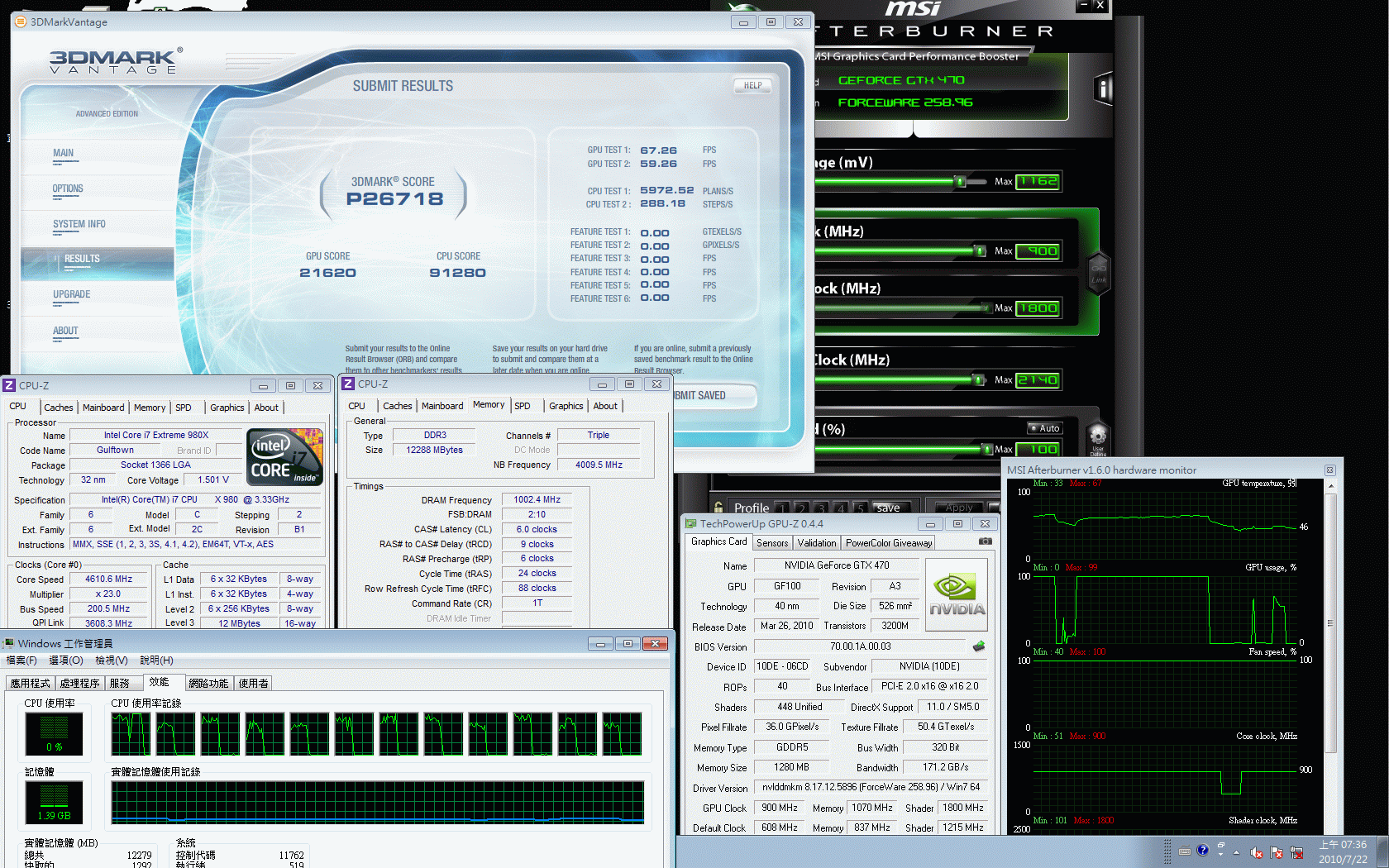Screen dimensions: 1389x868
Task: Select Afterburner profile slot 1
Action: coord(780,508)
